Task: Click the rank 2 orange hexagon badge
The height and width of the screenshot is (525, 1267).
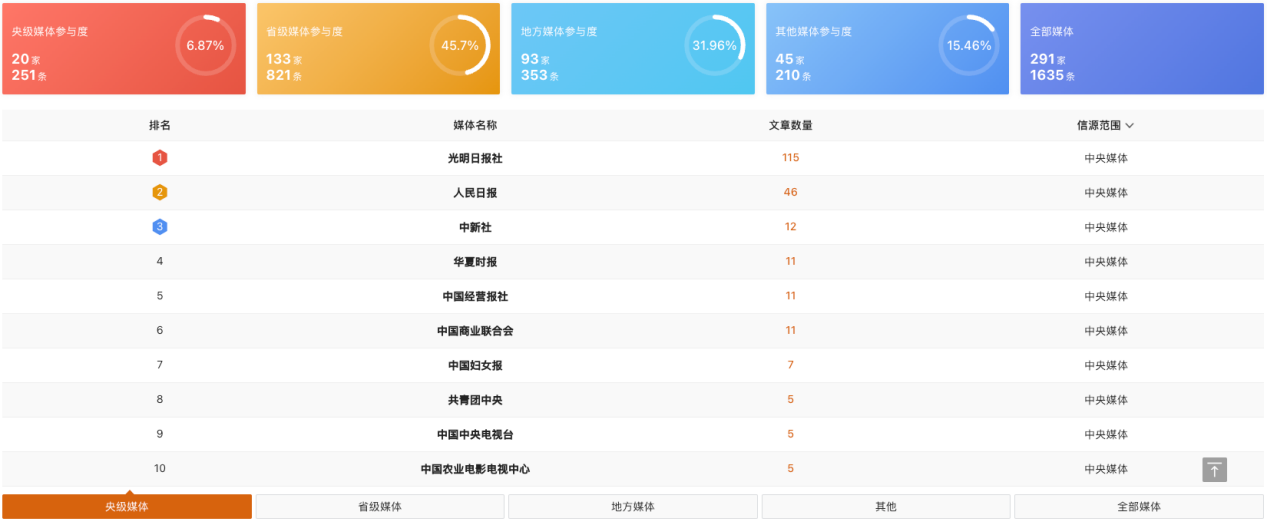Action: tap(159, 192)
